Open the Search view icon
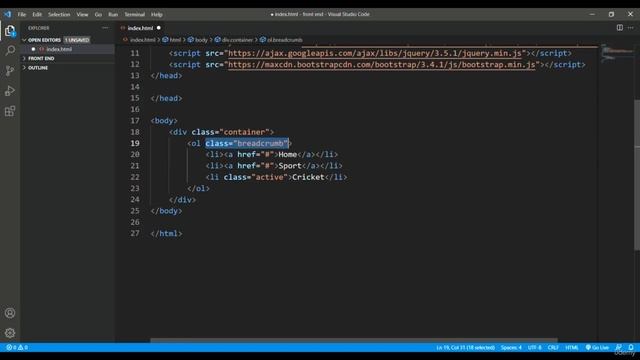 (x=10, y=51)
